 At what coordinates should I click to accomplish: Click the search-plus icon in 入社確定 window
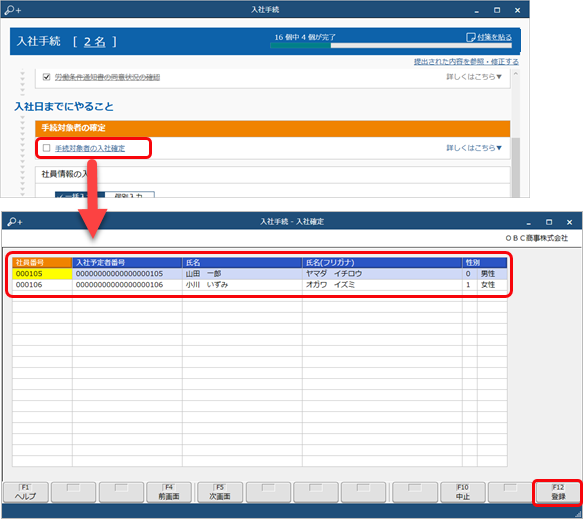point(15,222)
